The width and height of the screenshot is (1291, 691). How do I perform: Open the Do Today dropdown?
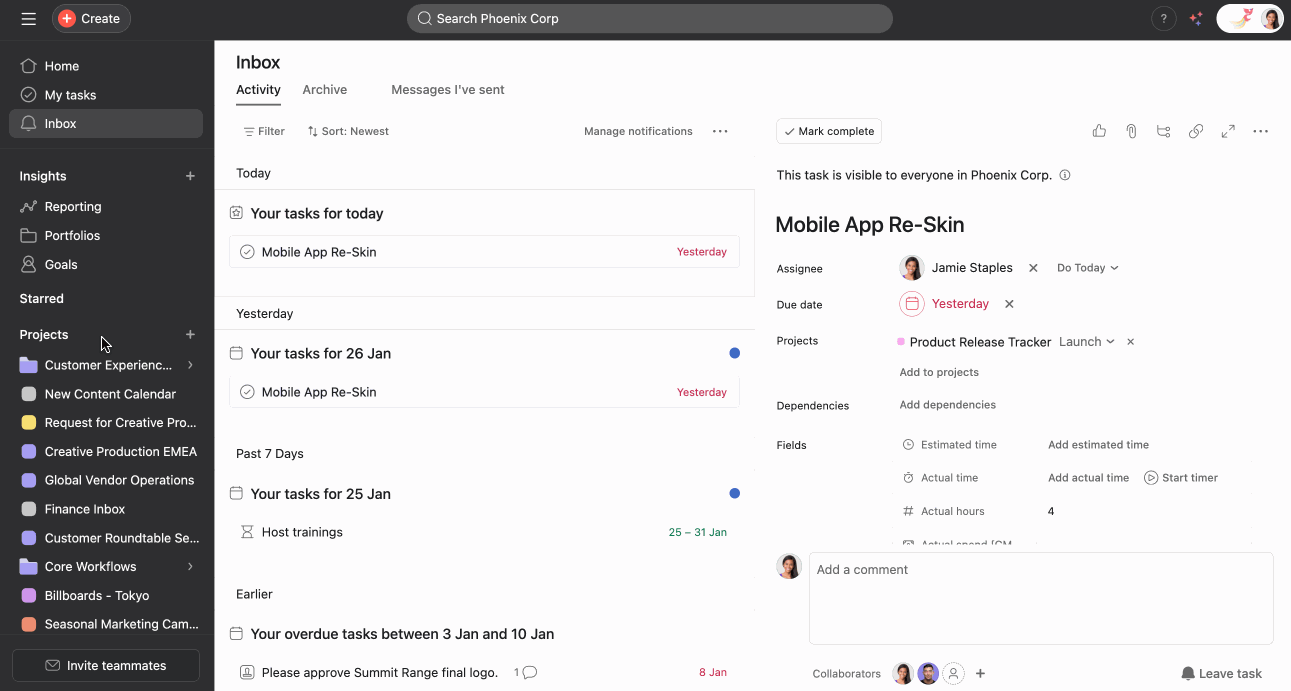tap(1087, 267)
